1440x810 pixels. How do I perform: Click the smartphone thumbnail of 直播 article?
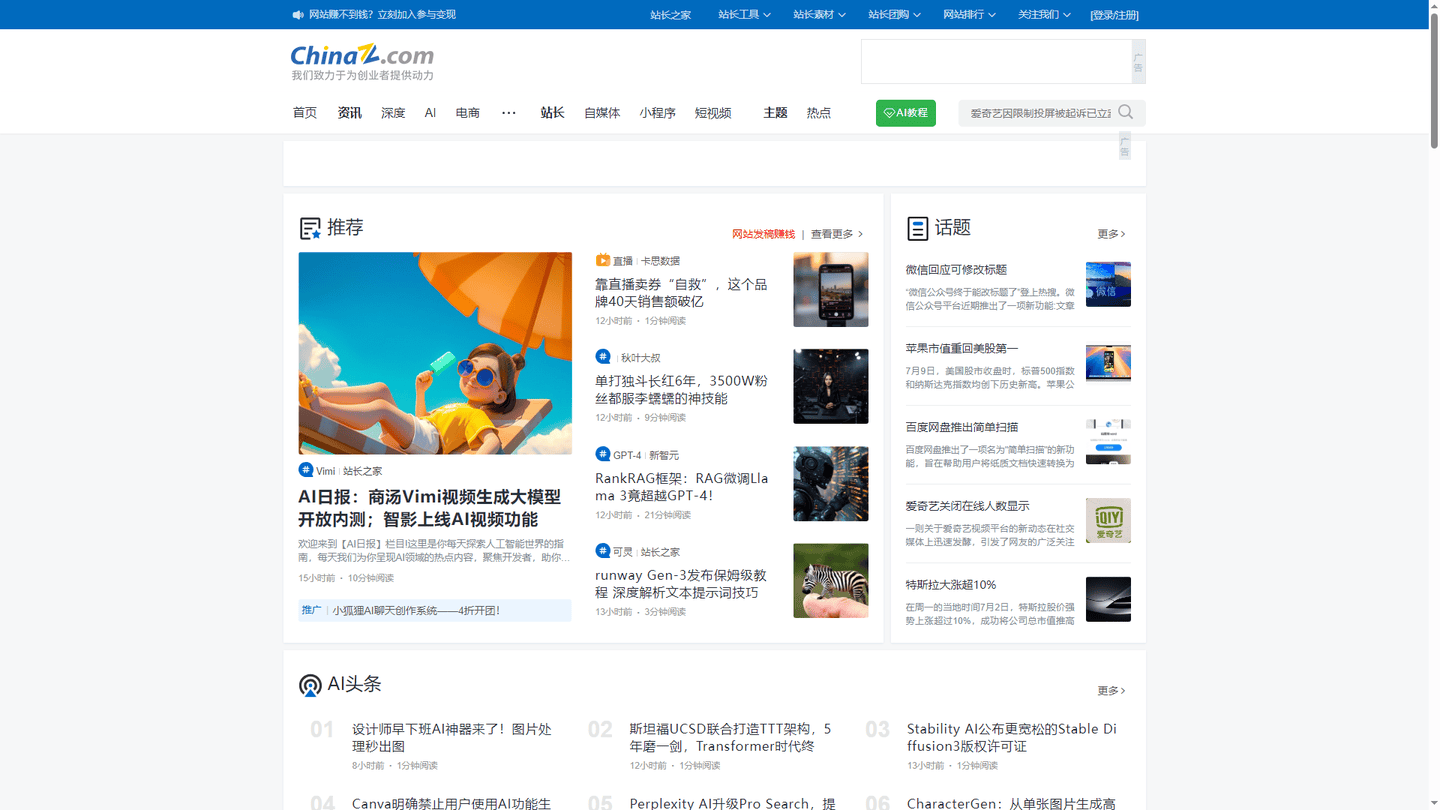coord(831,290)
